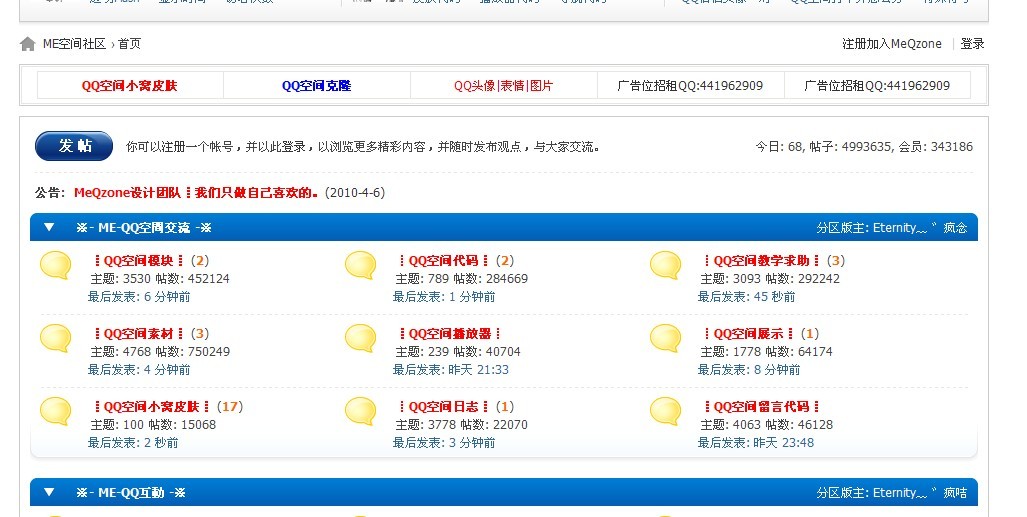Open the QQ空间小窝皮肤 forum title with 17 posts

(151, 407)
